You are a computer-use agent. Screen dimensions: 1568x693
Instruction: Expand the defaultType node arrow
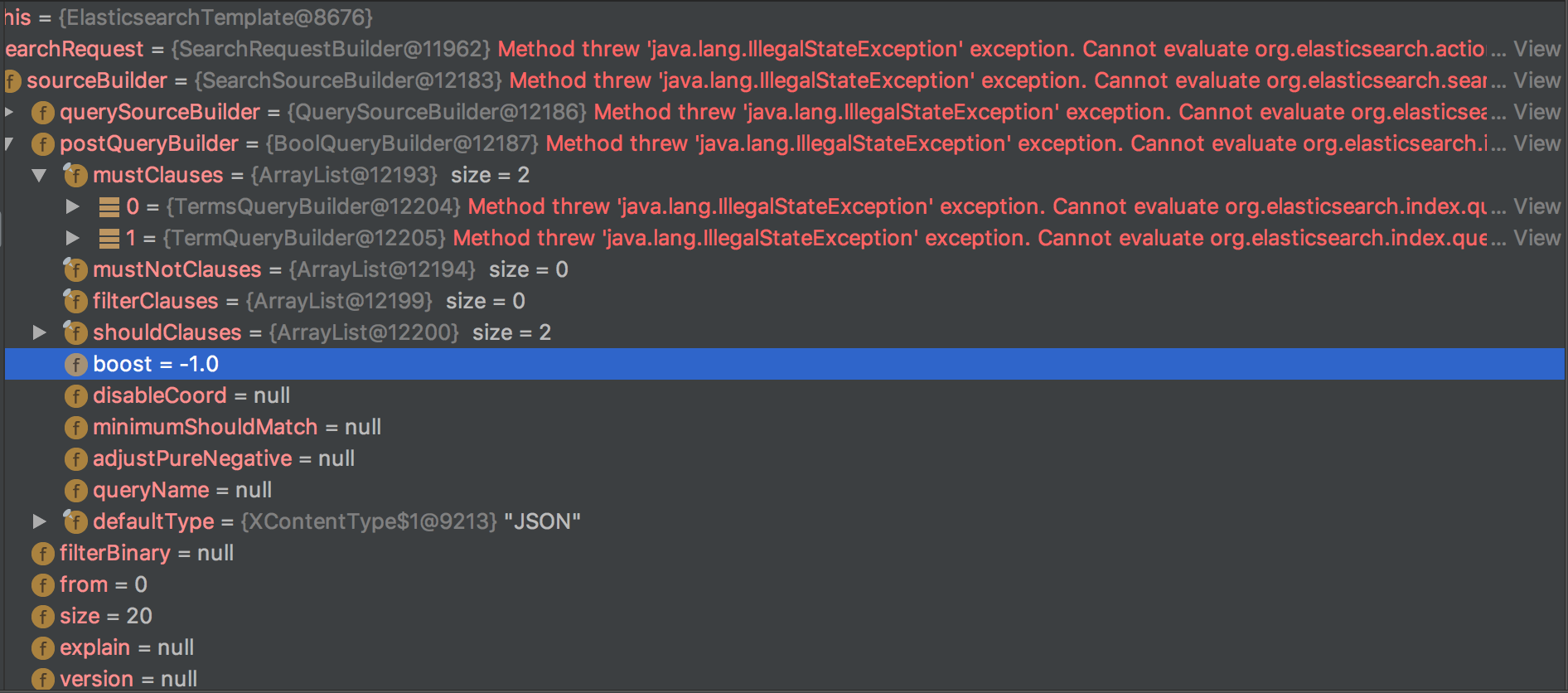39,521
